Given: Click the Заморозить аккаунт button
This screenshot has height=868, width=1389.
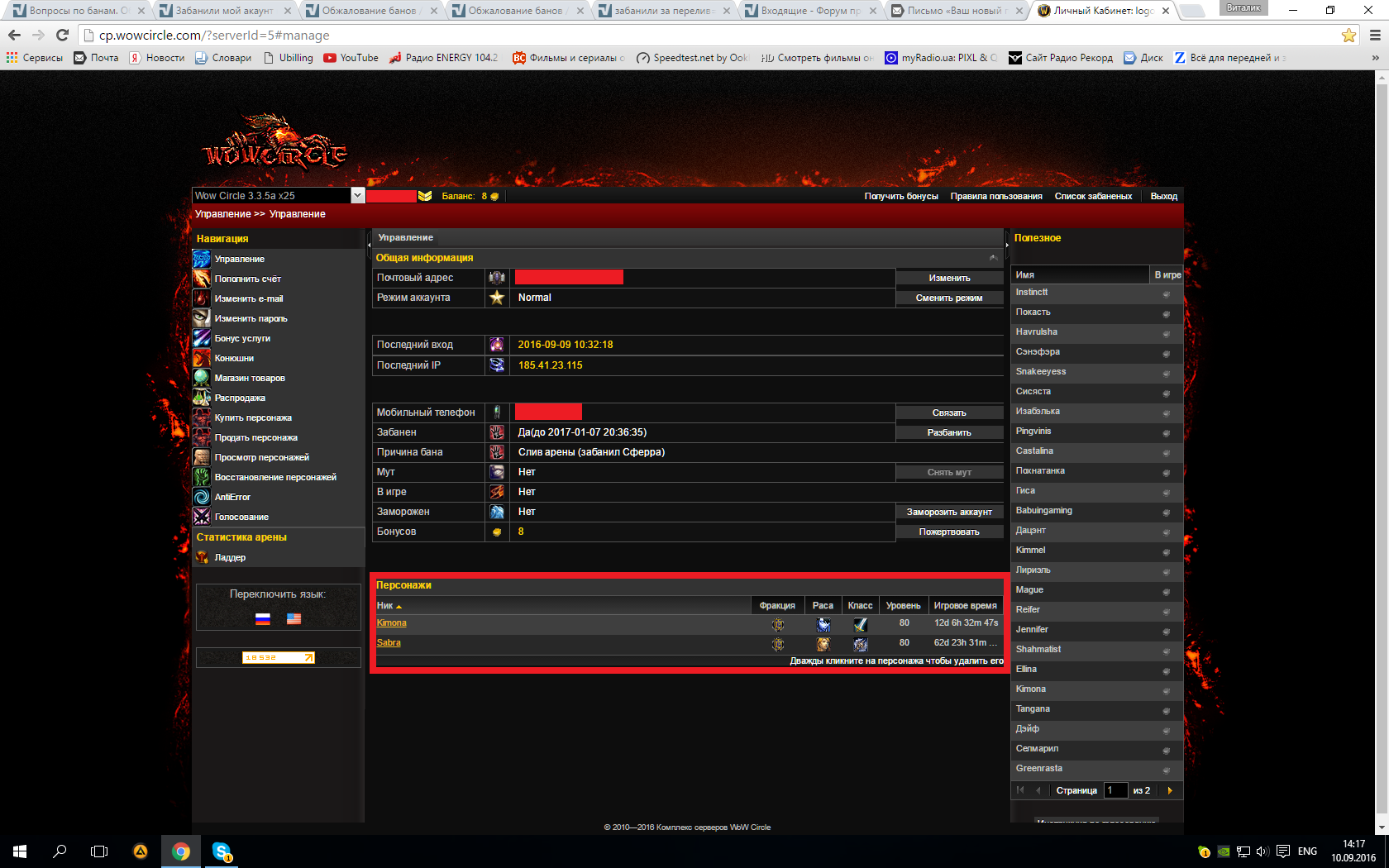Looking at the screenshot, I should click(948, 513).
